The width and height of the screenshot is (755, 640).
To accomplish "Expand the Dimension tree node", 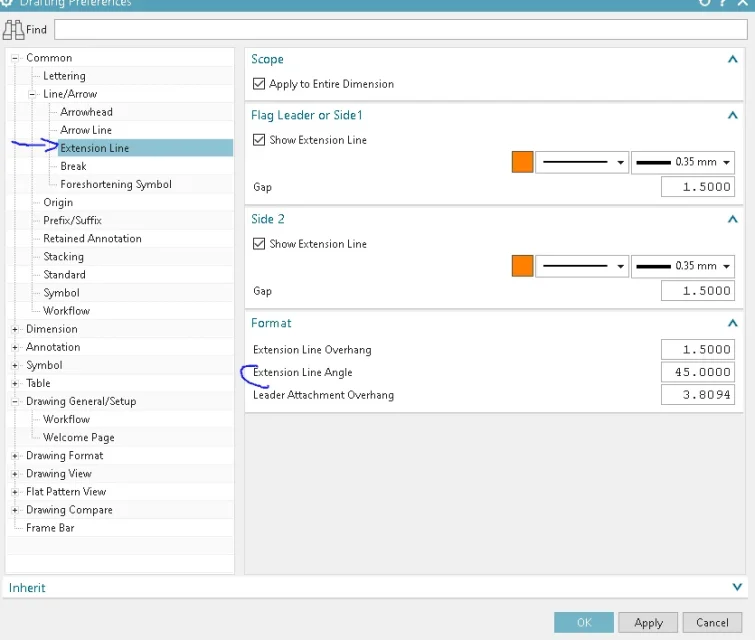I will click(15, 329).
